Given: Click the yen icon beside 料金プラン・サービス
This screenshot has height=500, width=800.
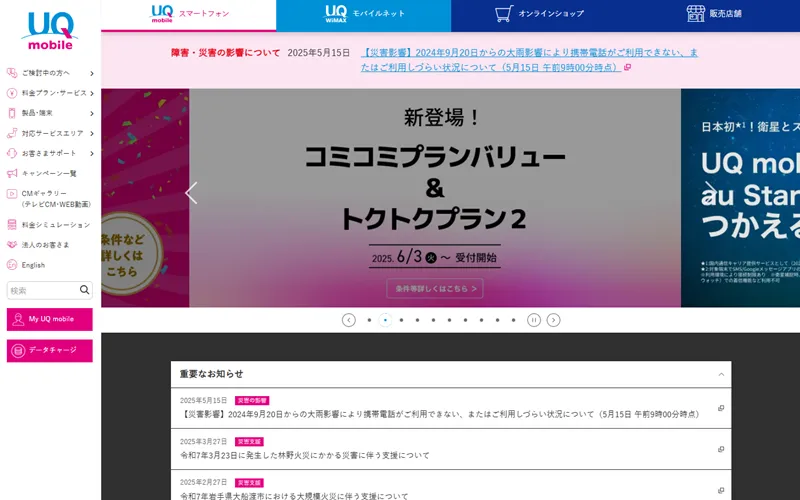Looking at the screenshot, I should coord(12,93).
